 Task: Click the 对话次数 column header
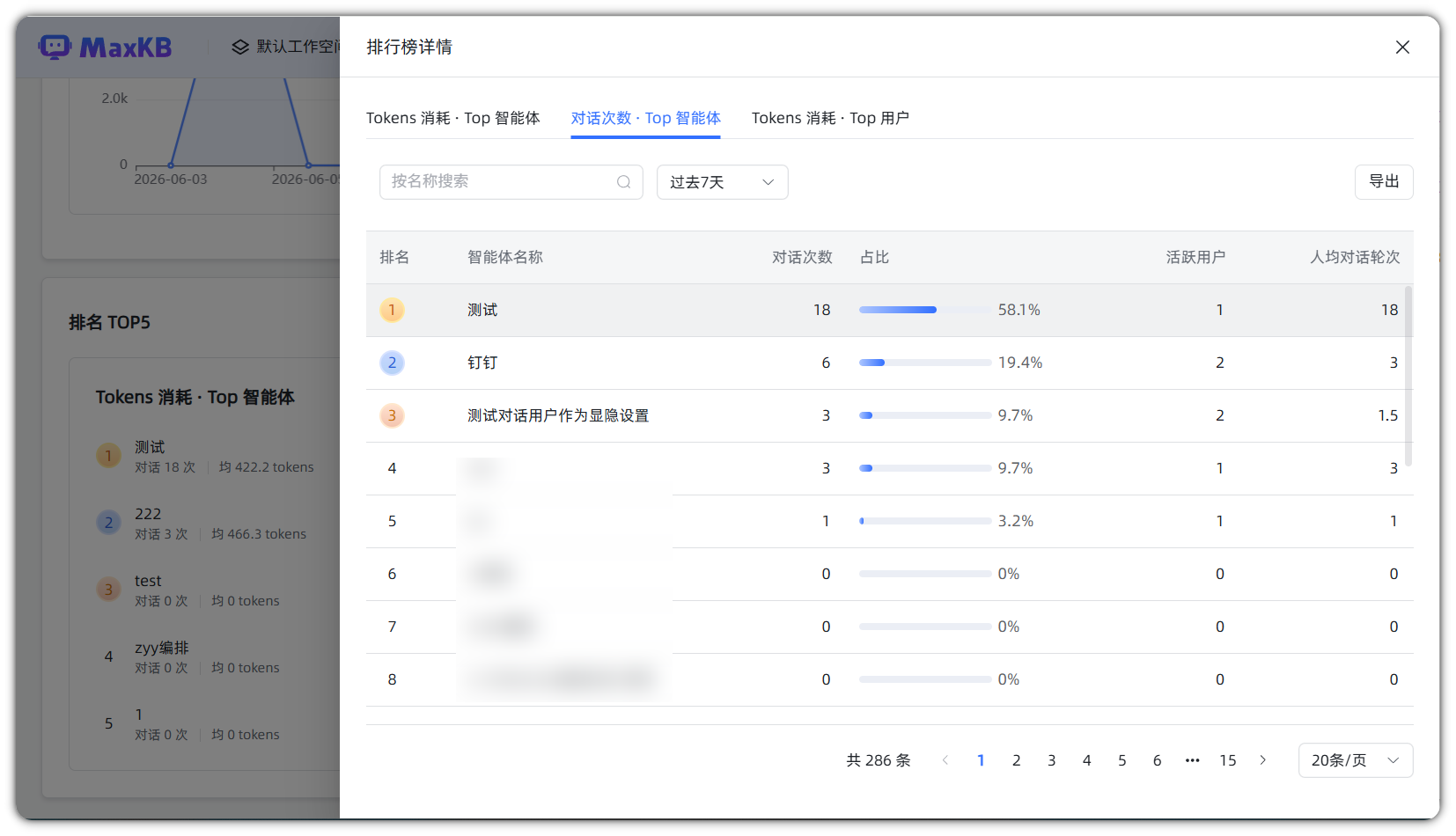coord(802,257)
